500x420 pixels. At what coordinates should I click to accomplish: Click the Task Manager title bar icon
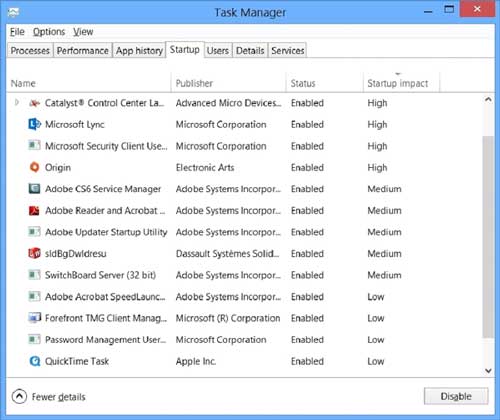(x=13, y=12)
